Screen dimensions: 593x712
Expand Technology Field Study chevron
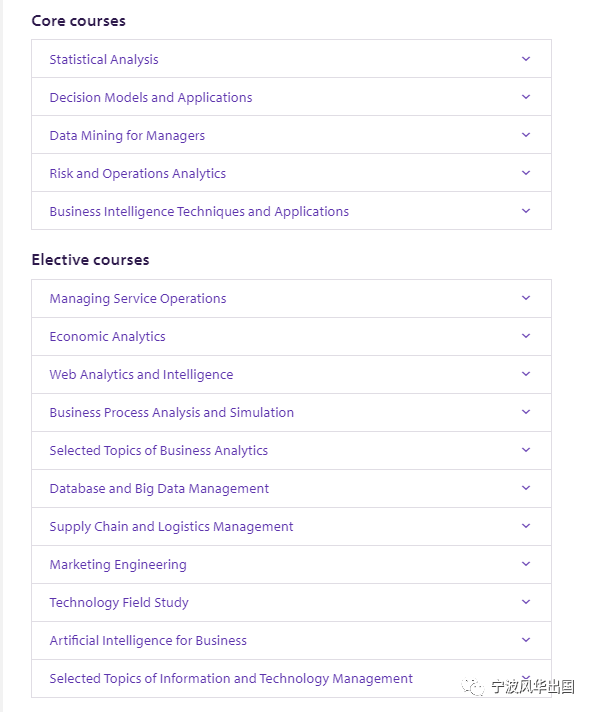point(526,602)
